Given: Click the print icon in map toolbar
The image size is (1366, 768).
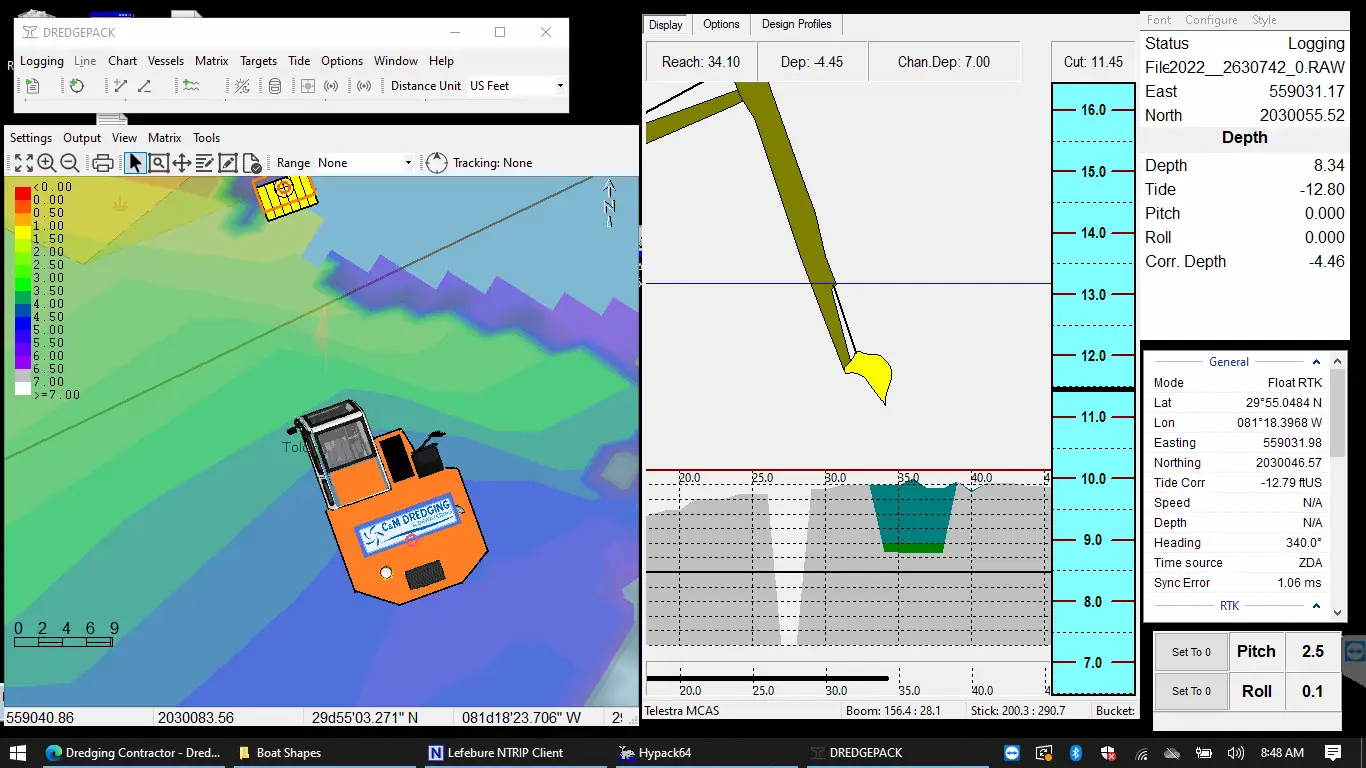Looking at the screenshot, I should pyautogui.click(x=102, y=163).
